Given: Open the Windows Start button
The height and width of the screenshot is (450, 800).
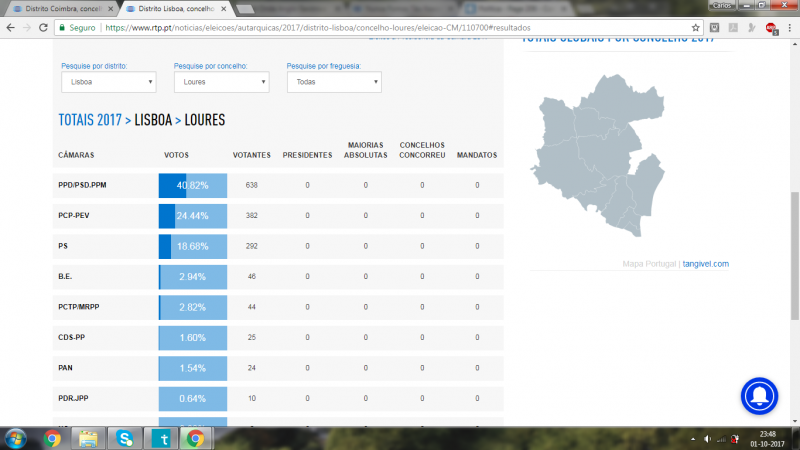Looking at the screenshot, I should coord(15,439).
